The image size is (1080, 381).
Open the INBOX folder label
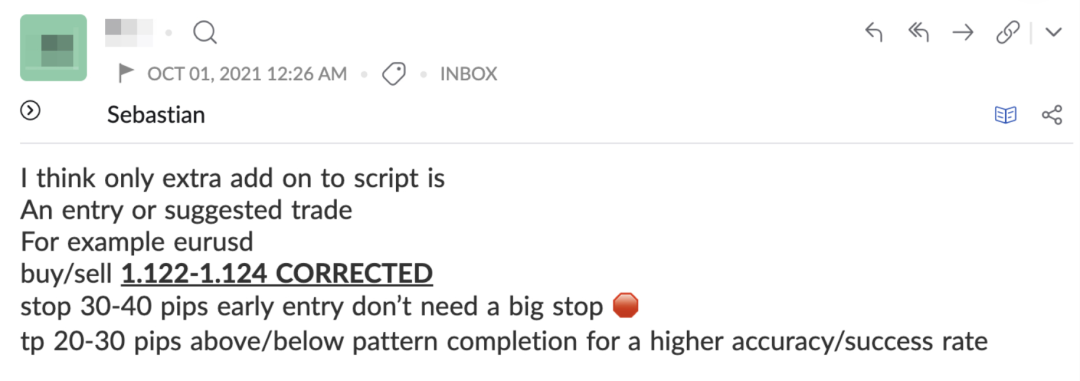click(x=468, y=74)
